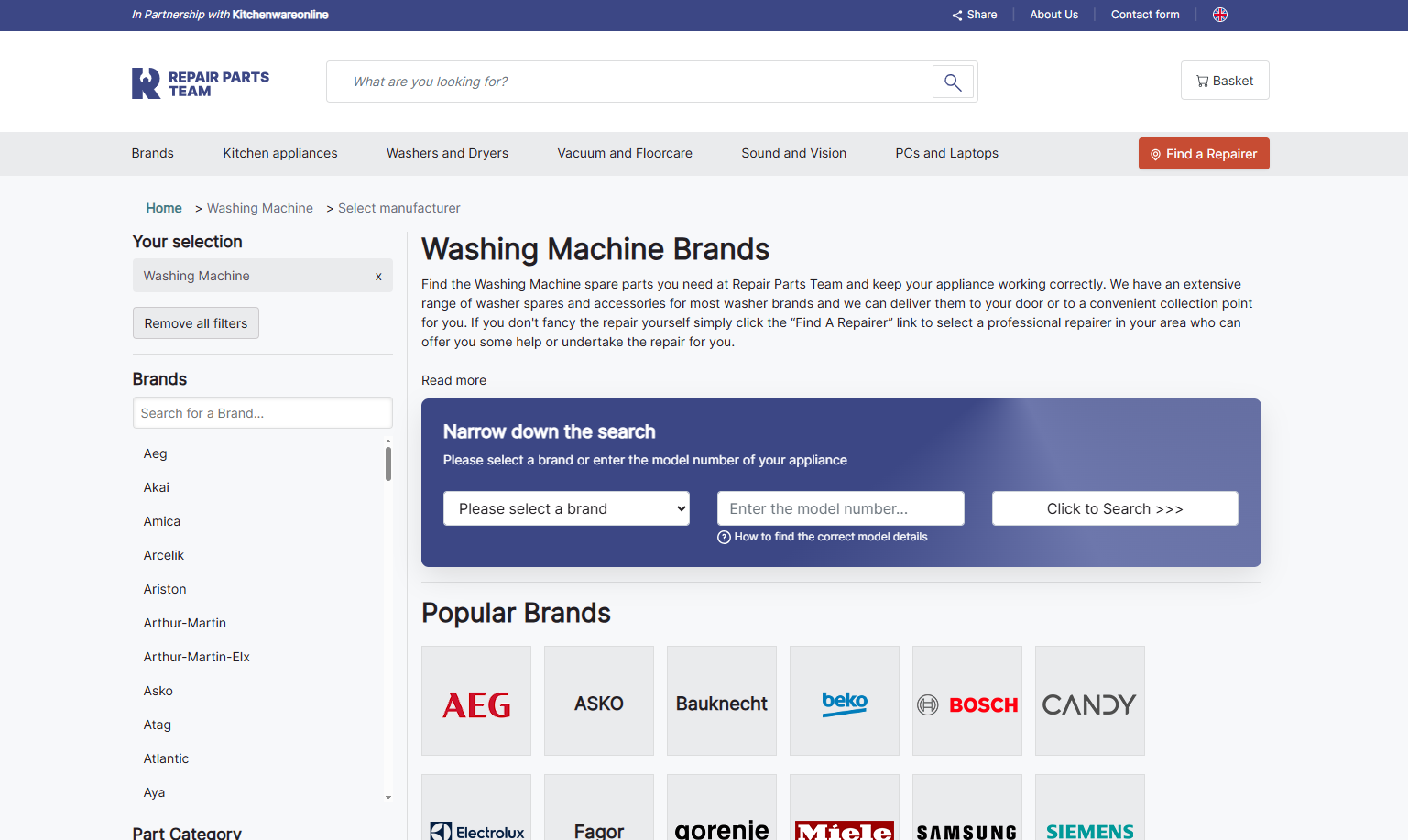The image size is (1408, 840).
Task: Open 'How to find the correct model details'
Action: point(823,537)
